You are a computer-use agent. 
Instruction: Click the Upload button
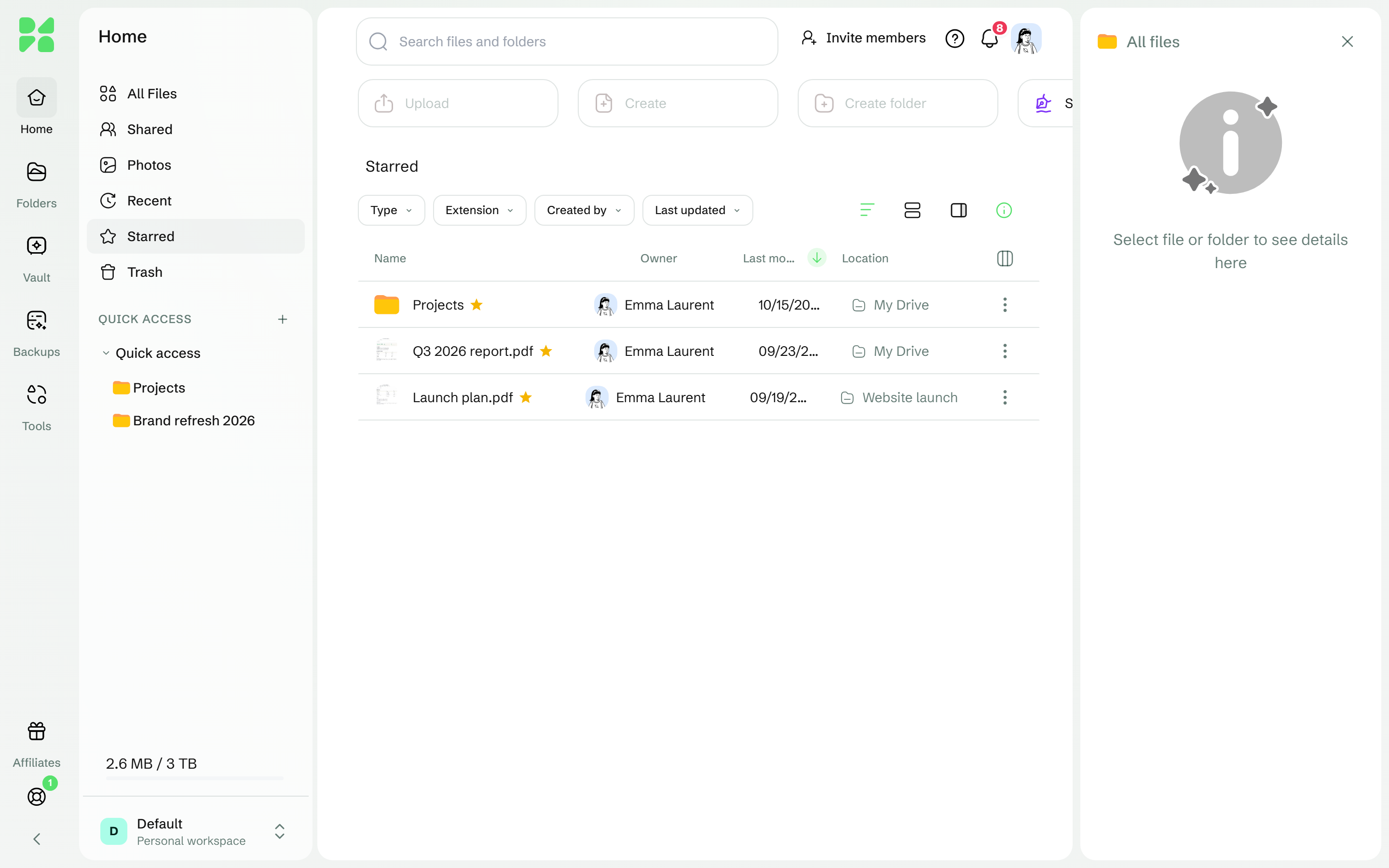click(458, 103)
